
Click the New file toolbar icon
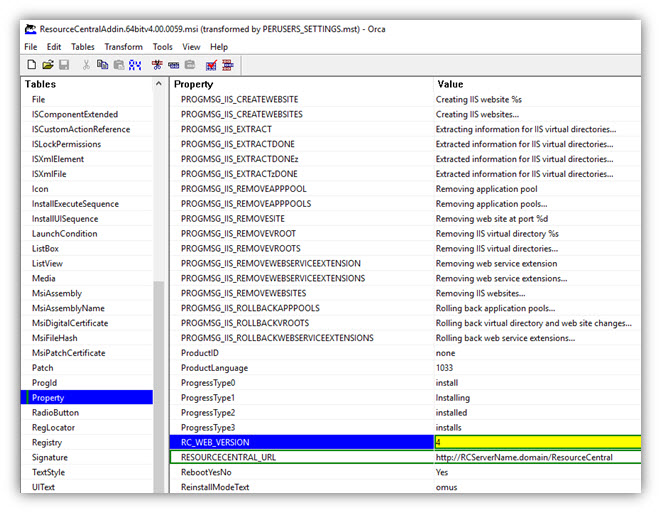(32, 65)
